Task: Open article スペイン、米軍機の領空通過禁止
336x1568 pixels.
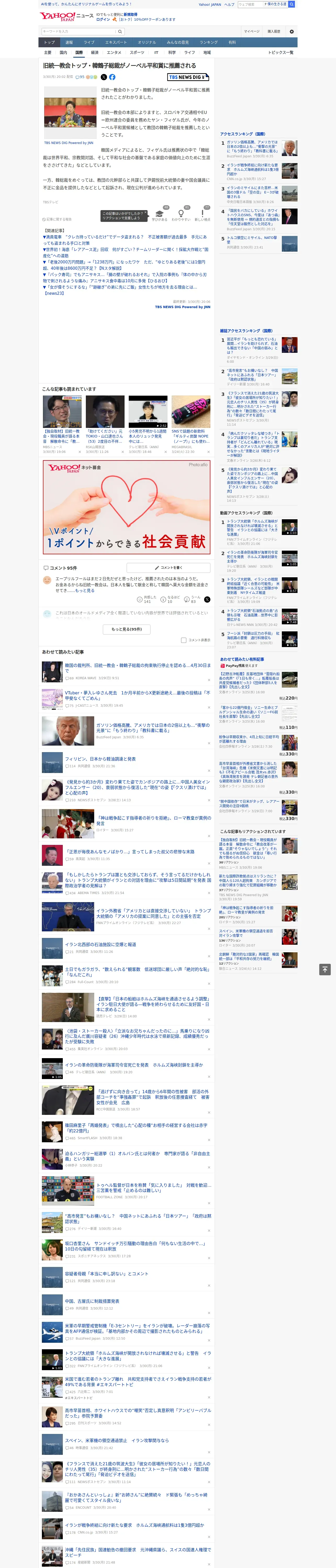Action: click(117, 1440)
